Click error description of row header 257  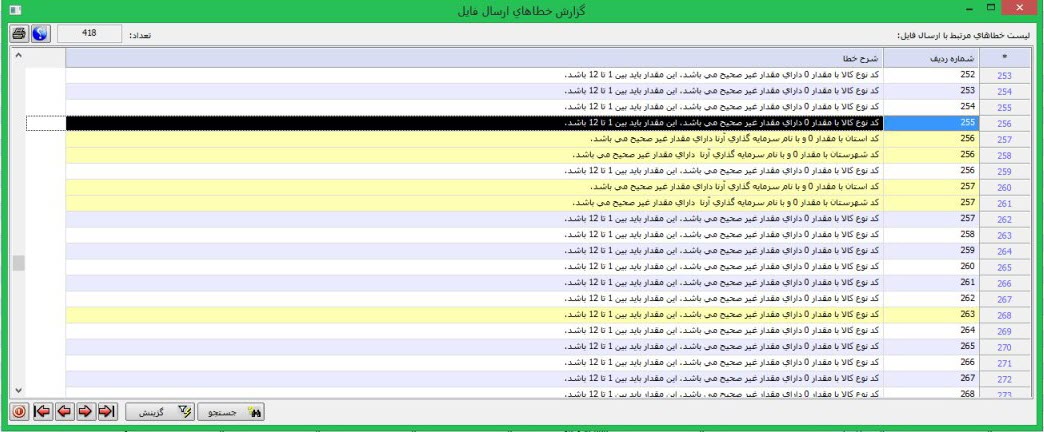click(x=474, y=139)
